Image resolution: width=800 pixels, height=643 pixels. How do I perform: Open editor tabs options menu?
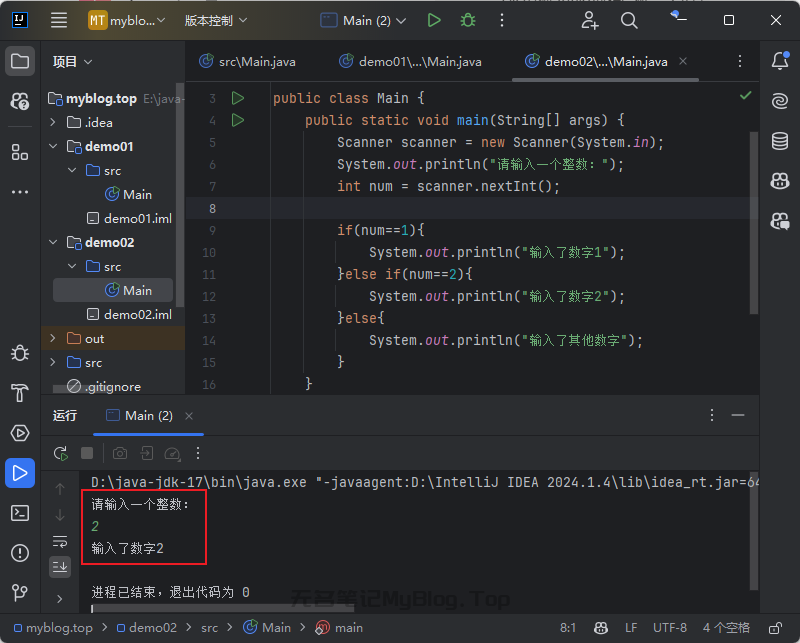[x=740, y=61]
